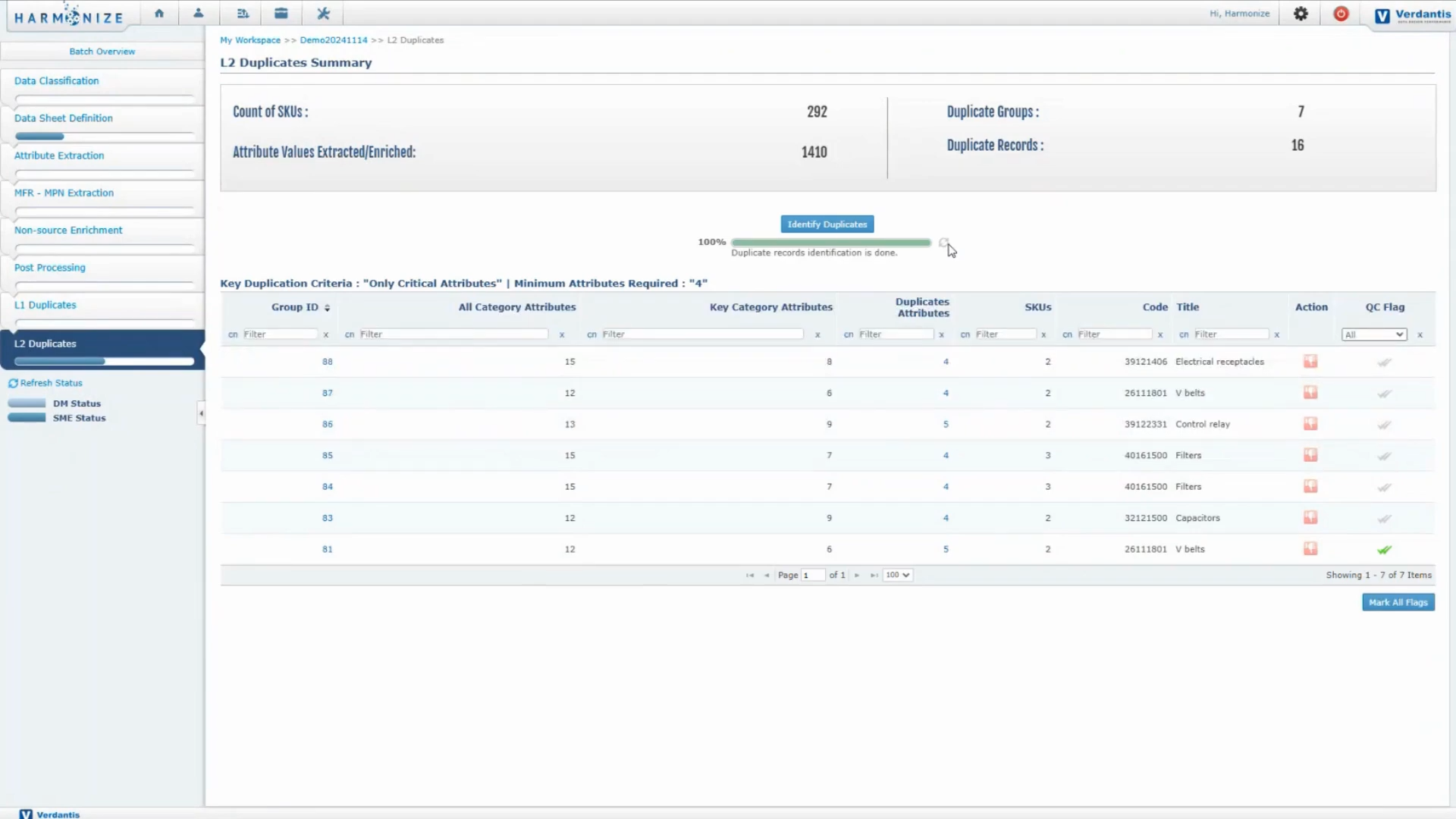Click the duplicate identification progress bar

coord(831,243)
